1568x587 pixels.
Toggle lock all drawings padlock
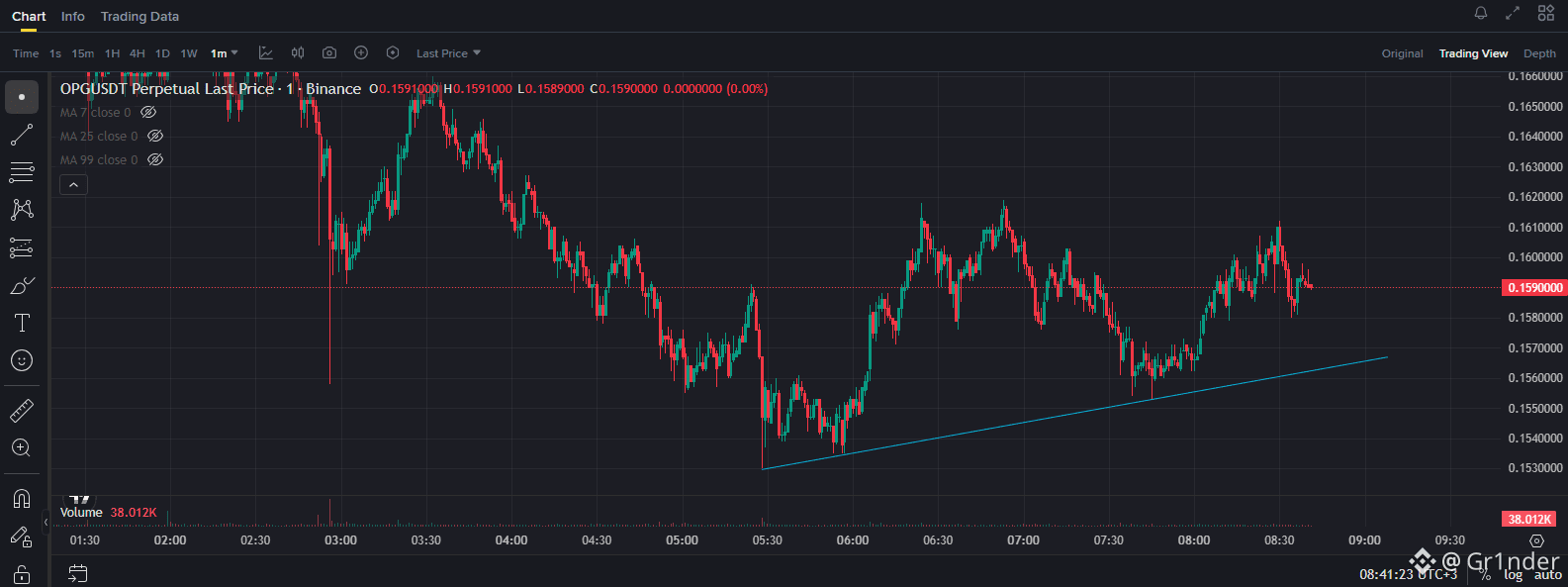(x=22, y=574)
